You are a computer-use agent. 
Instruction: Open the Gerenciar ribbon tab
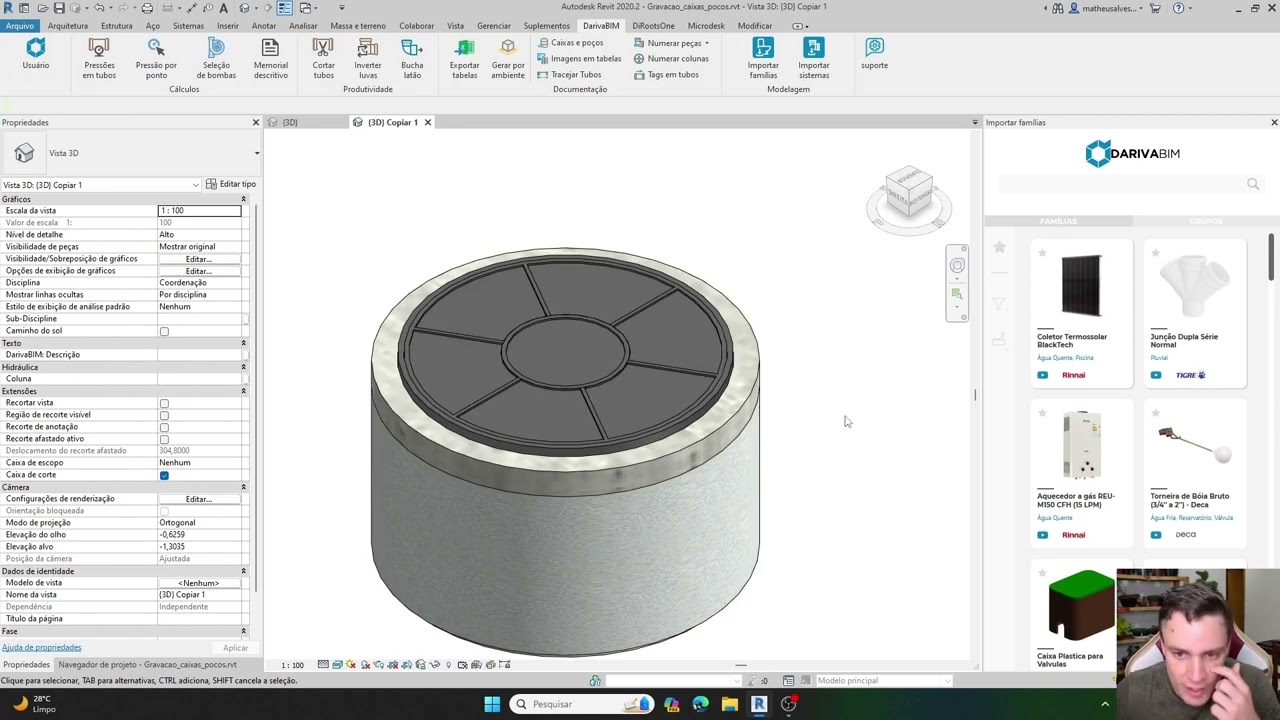(x=494, y=26)
